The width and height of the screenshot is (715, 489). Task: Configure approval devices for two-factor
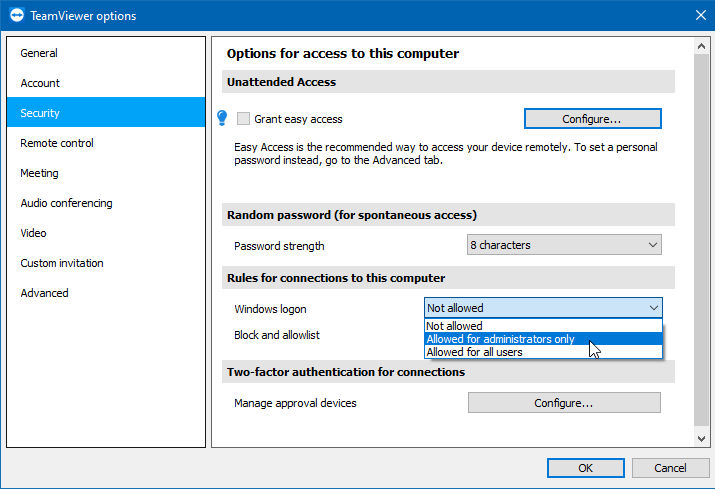point(564,403)
